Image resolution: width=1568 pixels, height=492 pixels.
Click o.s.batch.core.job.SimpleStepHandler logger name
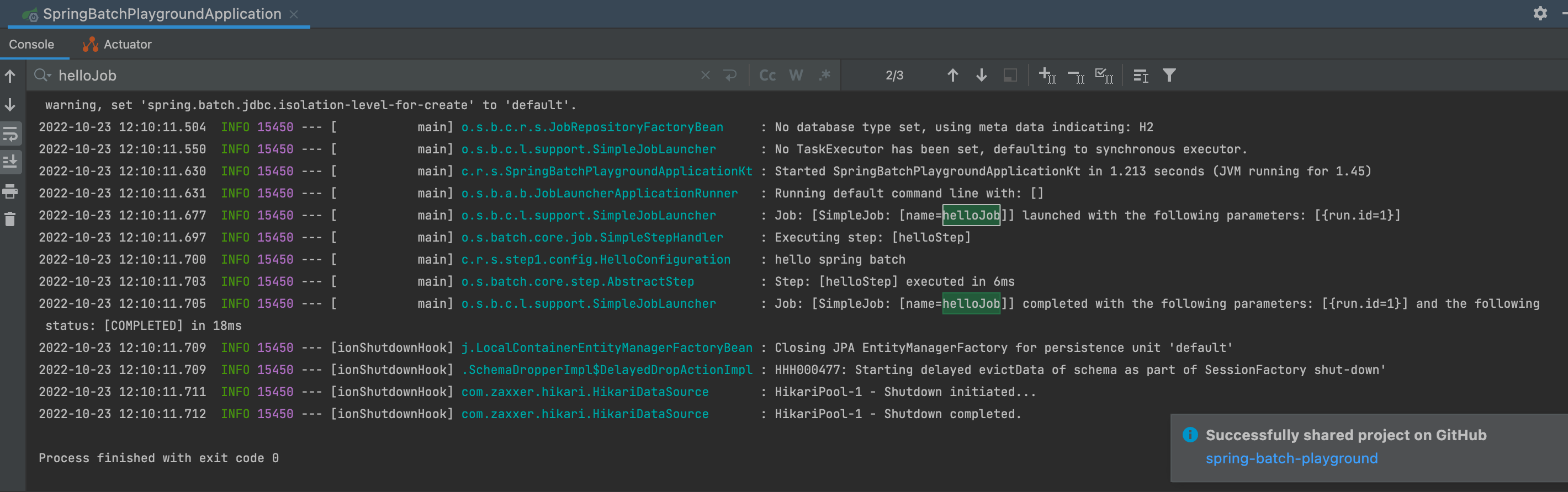pyautogui.click(x=592, y=238)
